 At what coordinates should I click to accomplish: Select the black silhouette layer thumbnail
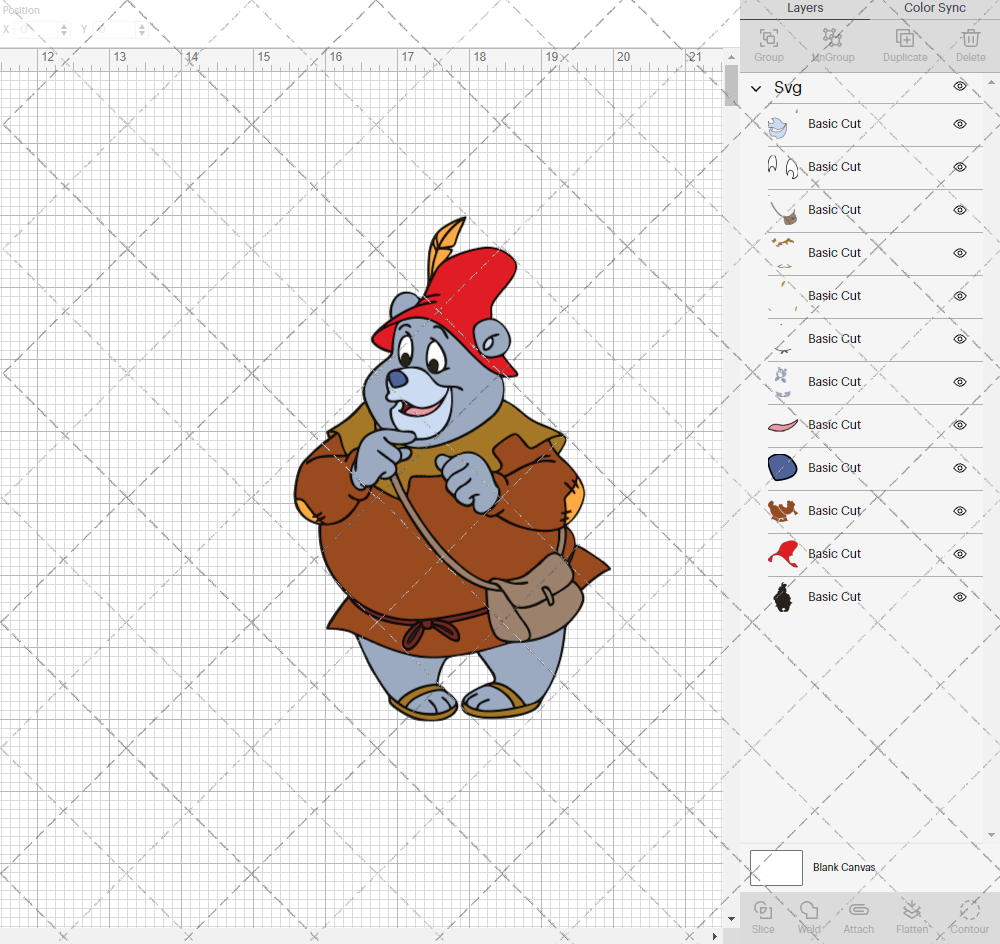783,597
